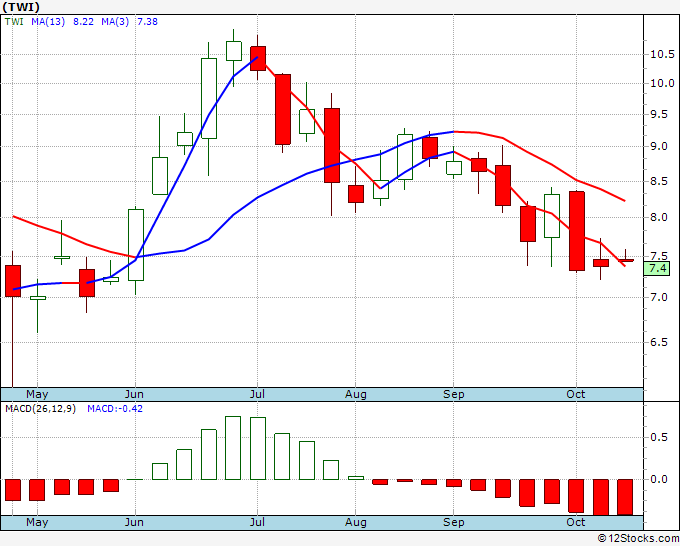This screenshot has width=680, height=546.
Task: Click the 0.0 MACD axis label
Action: pos(659,479)
